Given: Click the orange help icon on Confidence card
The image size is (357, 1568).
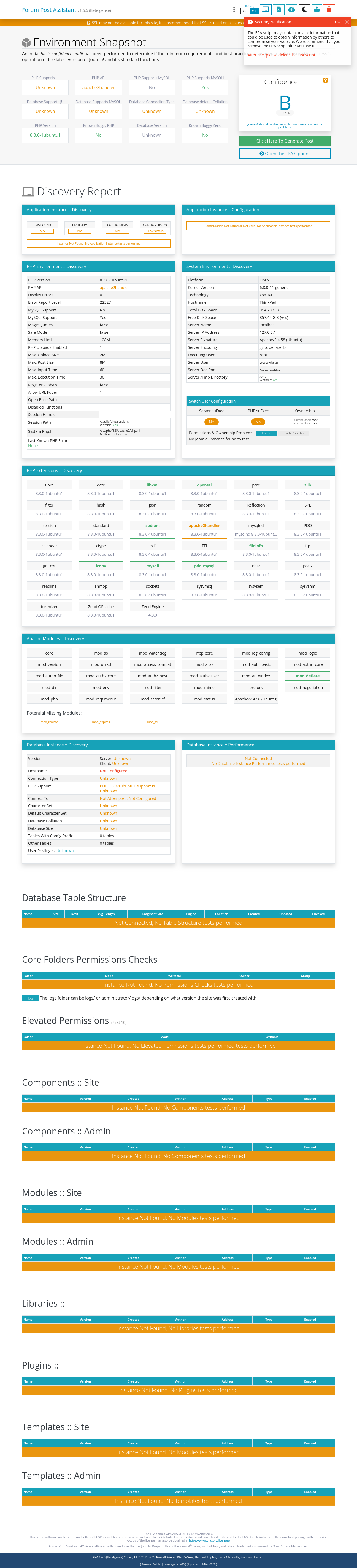Looking at the screenshot, I should point(325,80).
